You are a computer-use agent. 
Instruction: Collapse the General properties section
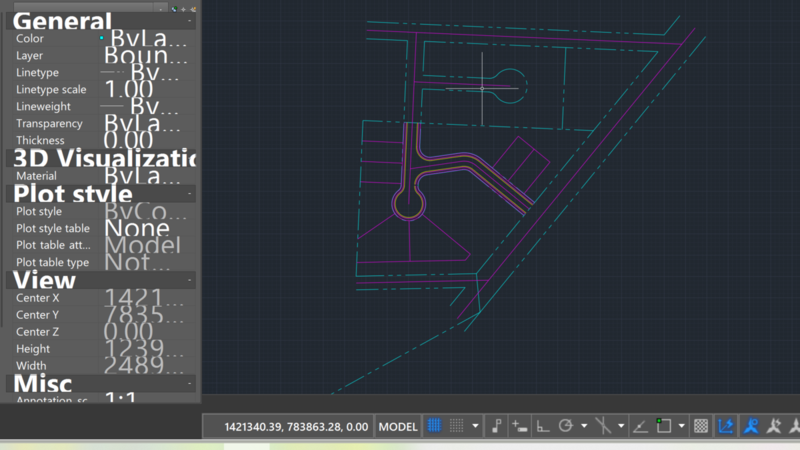190,22
